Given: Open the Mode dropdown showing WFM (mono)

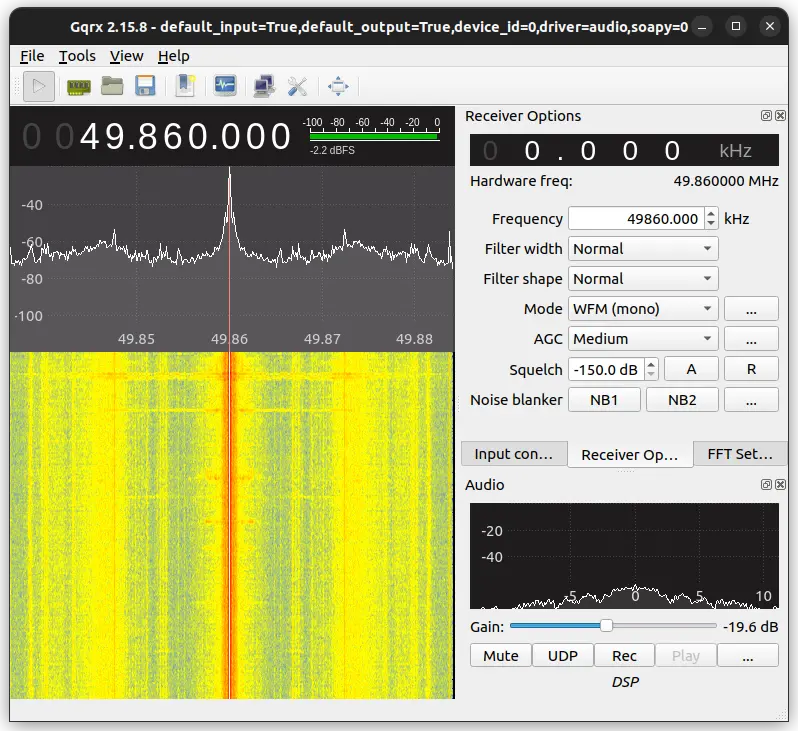Looking at the screenshot, I should click(x=643, y=309).
